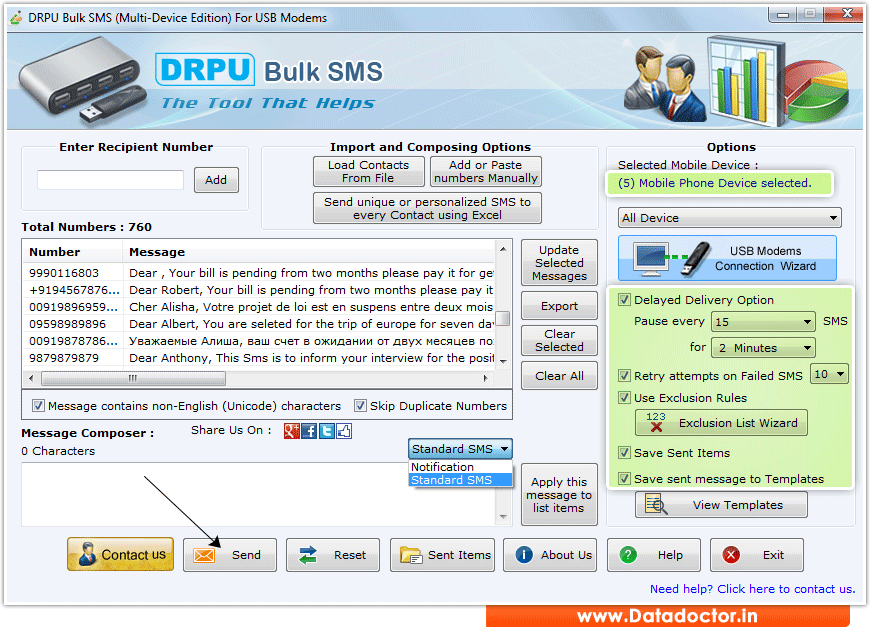Click the computer and USB modem wizard icon
The width and height of the screenshot is (870, 627).
pyautogui.click(x=672, y=259)
